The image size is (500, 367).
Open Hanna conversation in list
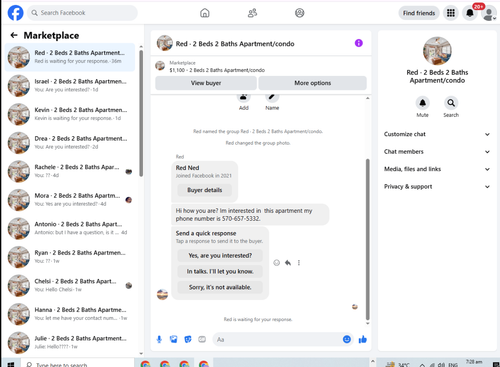pyautogui.click(x=70, y=314)
